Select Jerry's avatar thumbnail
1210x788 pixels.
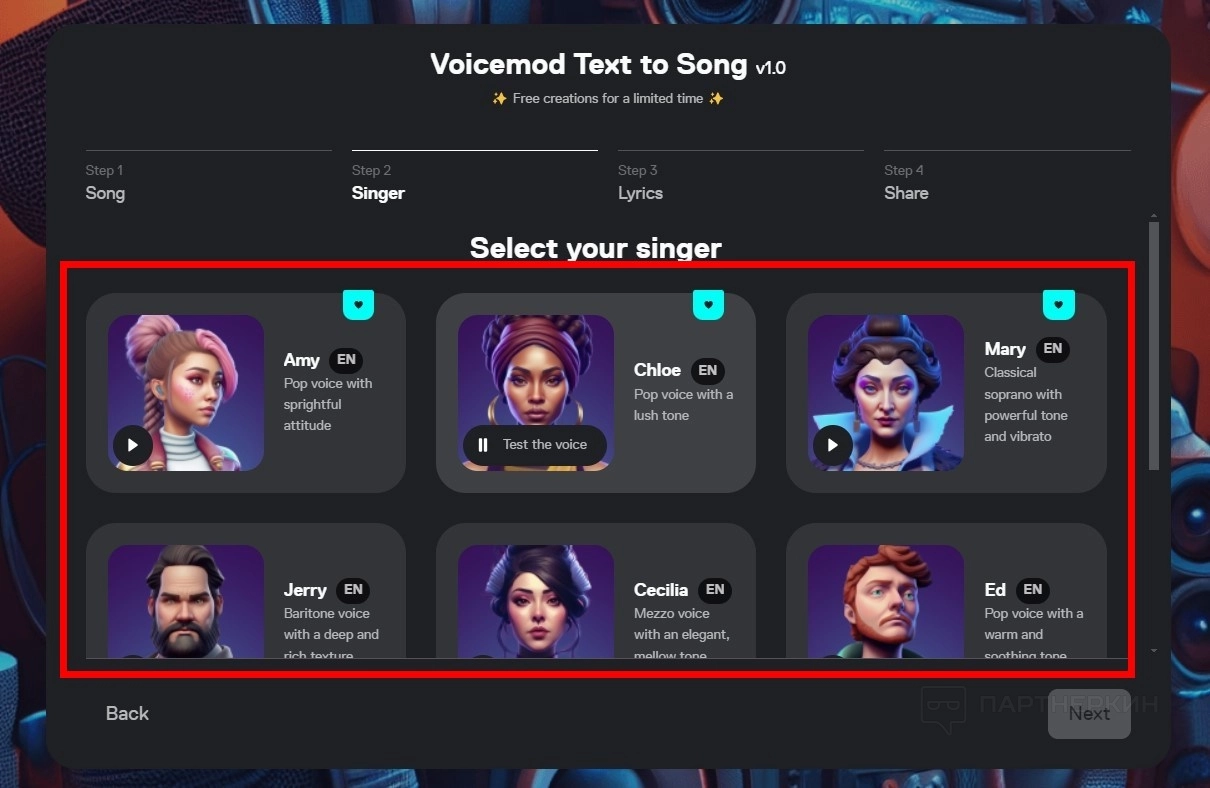tap(186, 600)
